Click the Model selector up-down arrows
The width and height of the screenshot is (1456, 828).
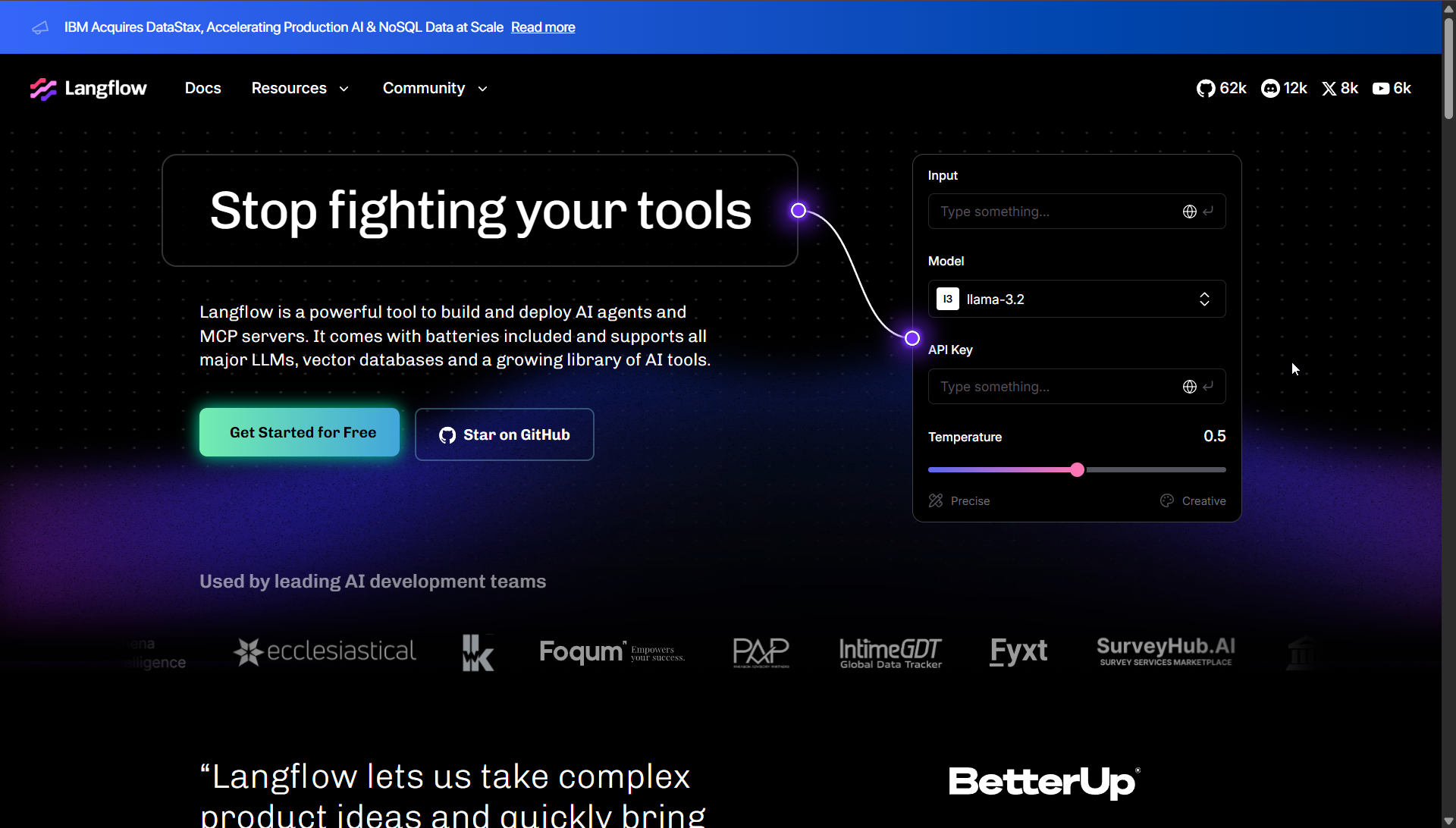pyautogui.click(x=1204, y=300)
